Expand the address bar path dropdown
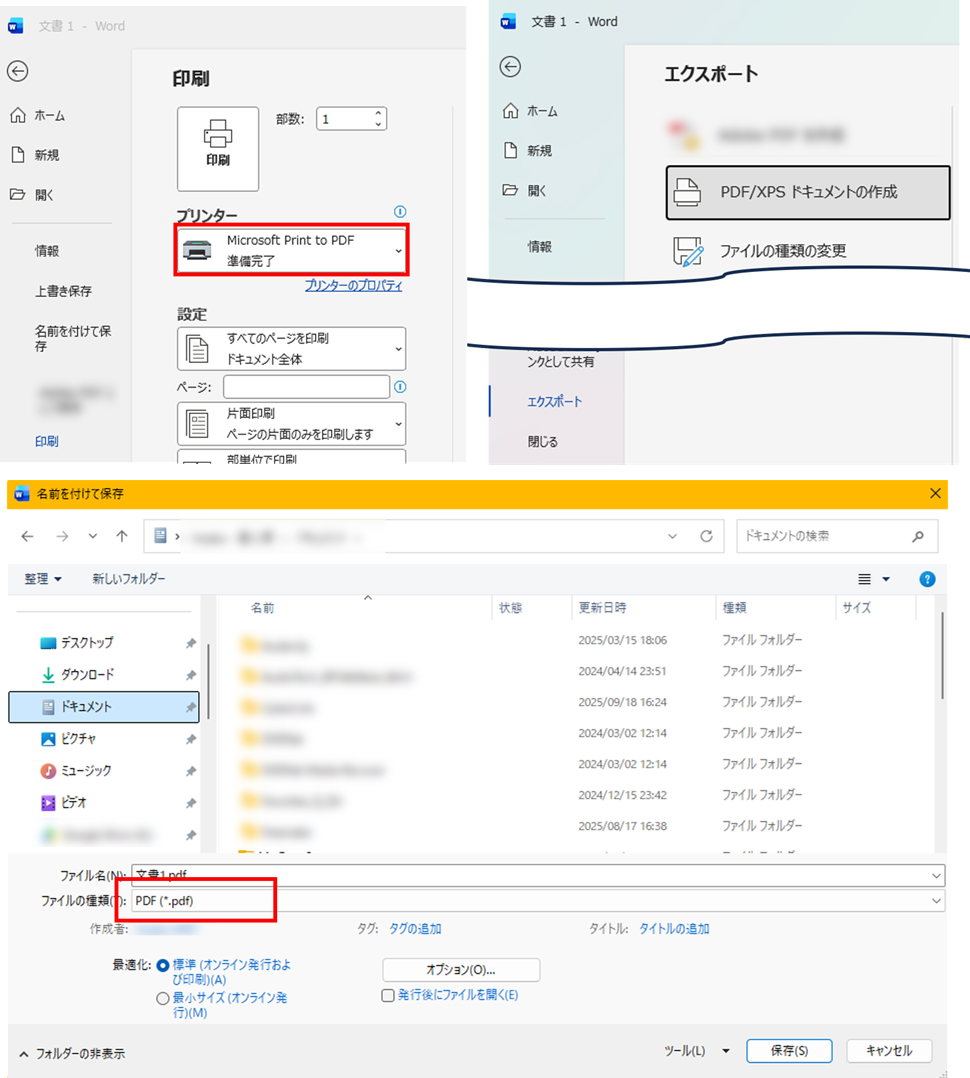Image resolution: width=970 pixels, height=1078 pixels. (672, 536)
